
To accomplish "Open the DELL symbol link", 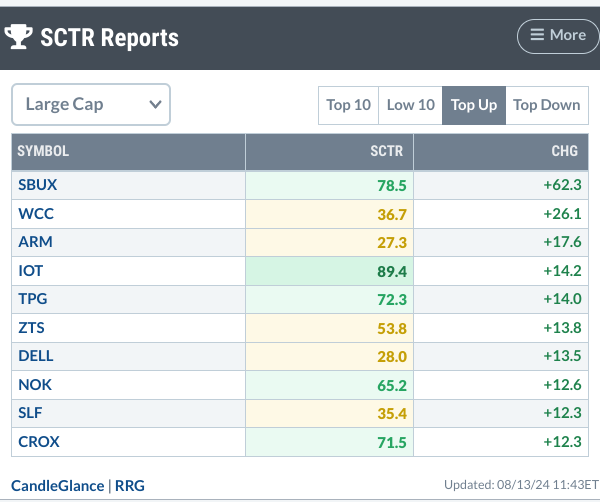I will point(36,356).
